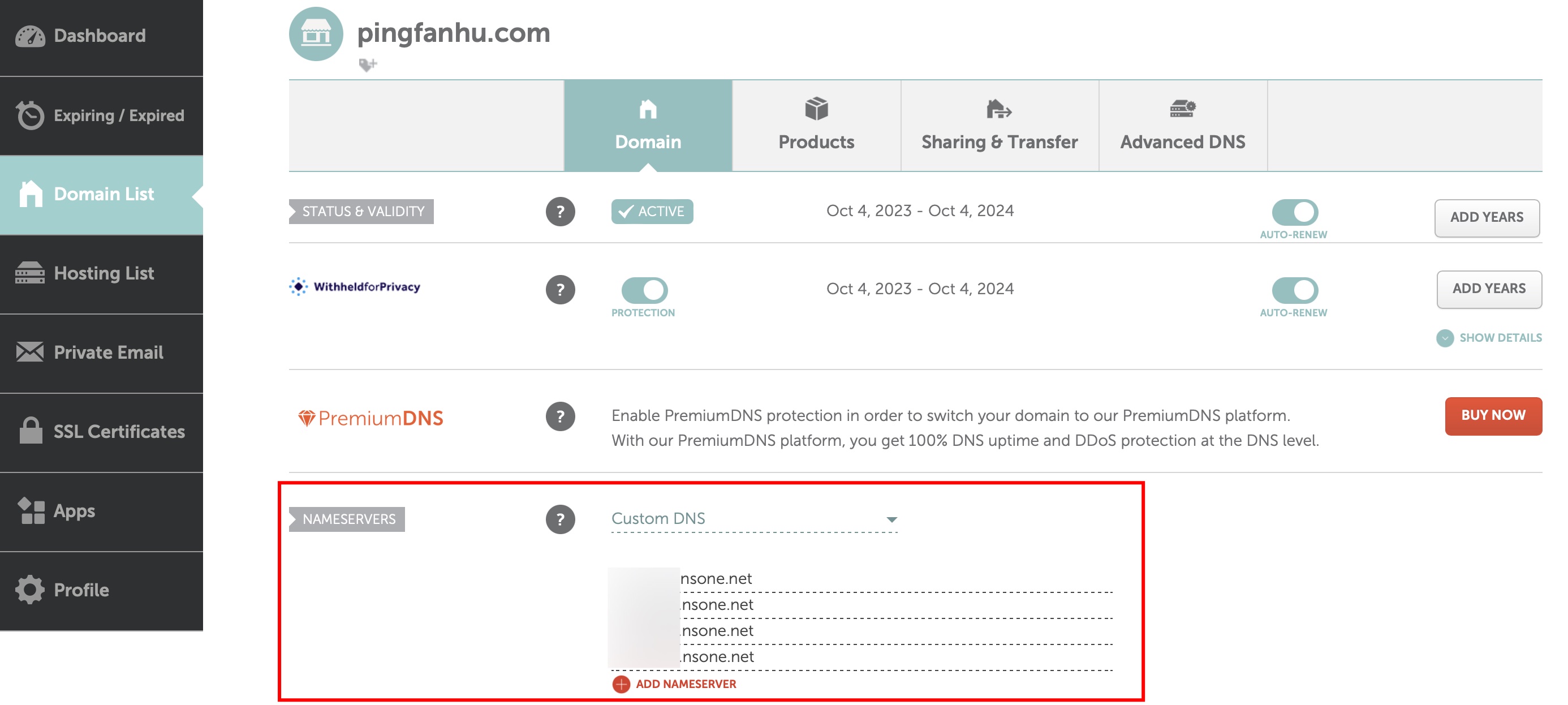
Task: Click the red plus Add Nameserver icon
Action: [x=621, y=683]
